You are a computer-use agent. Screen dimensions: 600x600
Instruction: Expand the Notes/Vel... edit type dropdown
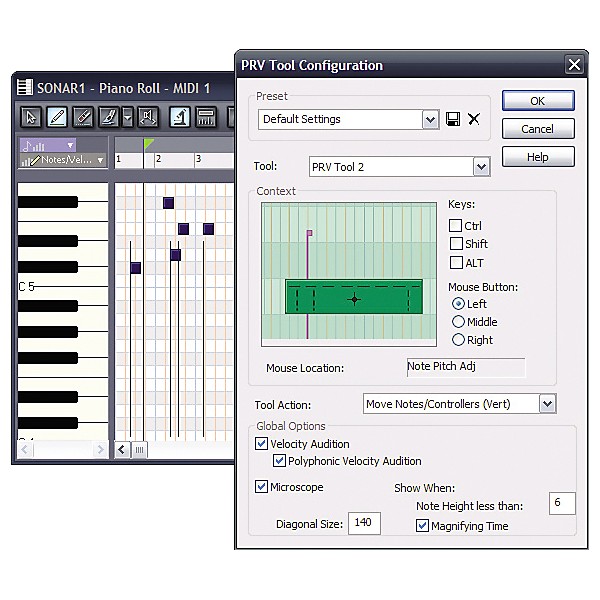(62, 160)
